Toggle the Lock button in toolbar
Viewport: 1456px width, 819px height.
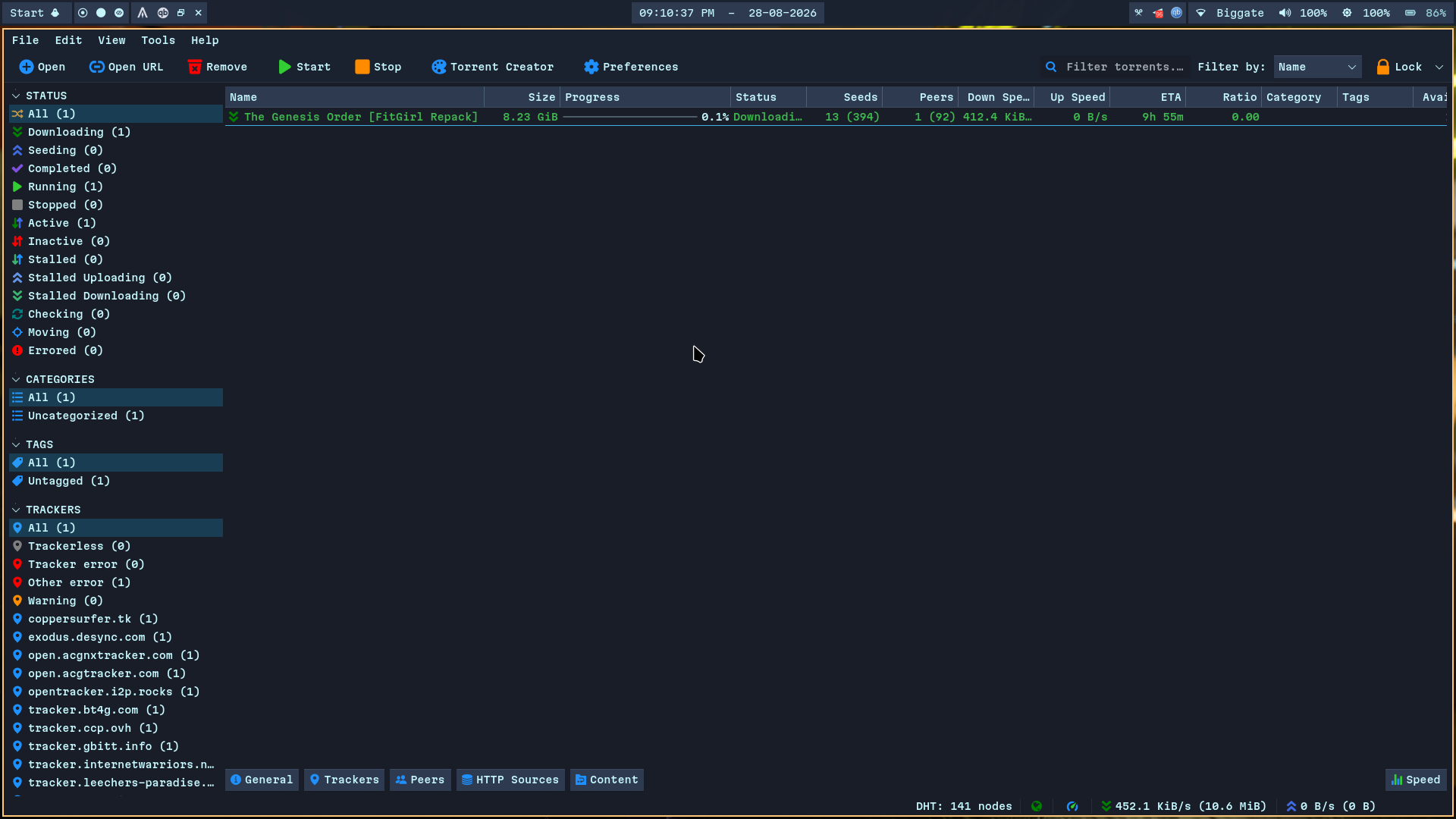(x=1400, y=67)
